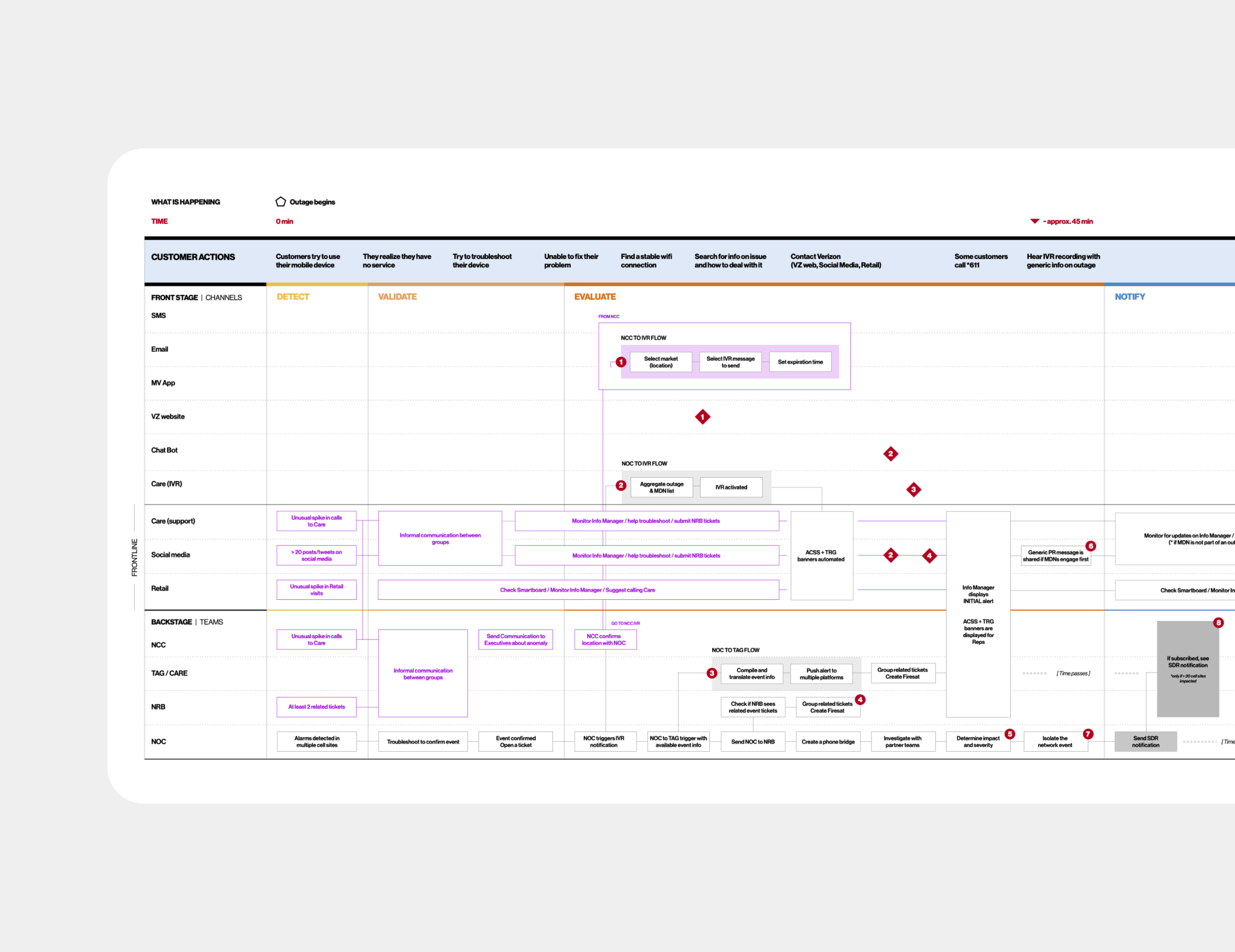1235x952 pixels.
Task: Click red diamond 1 in the VZ website row
Action: point(703,417)
